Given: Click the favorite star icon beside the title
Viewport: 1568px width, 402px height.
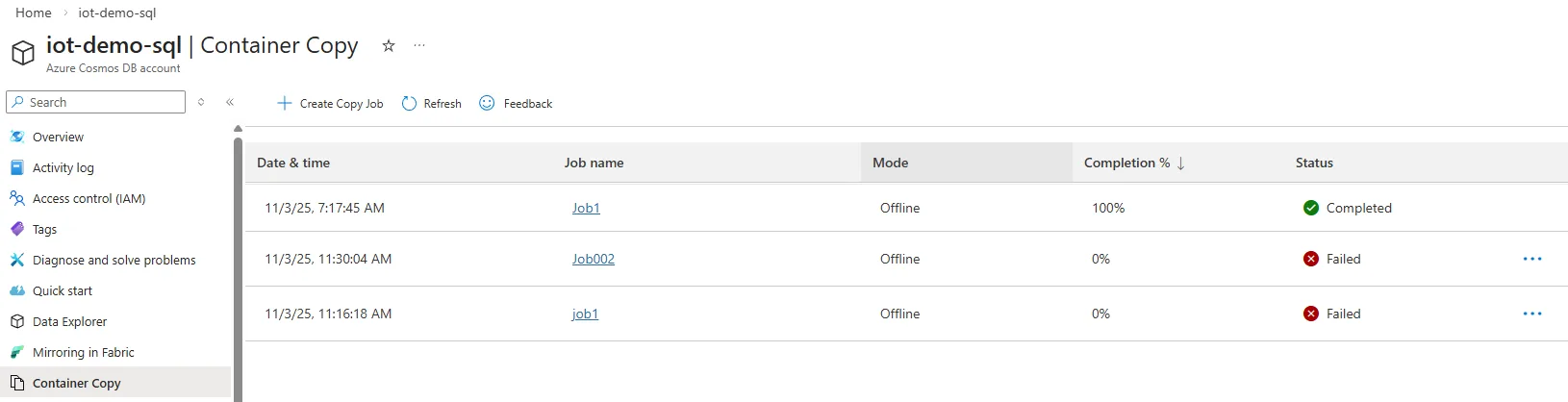Looking at the screenshot, I should (389, 46).
